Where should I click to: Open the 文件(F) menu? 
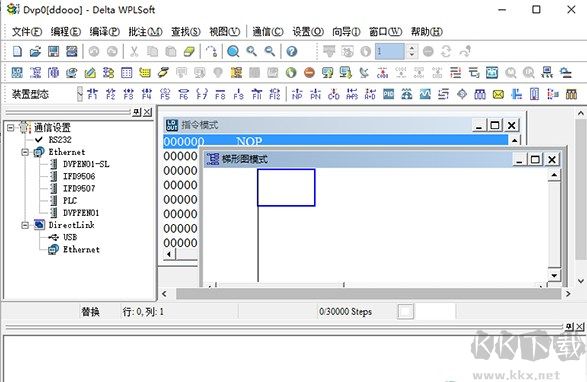point(27,32)
